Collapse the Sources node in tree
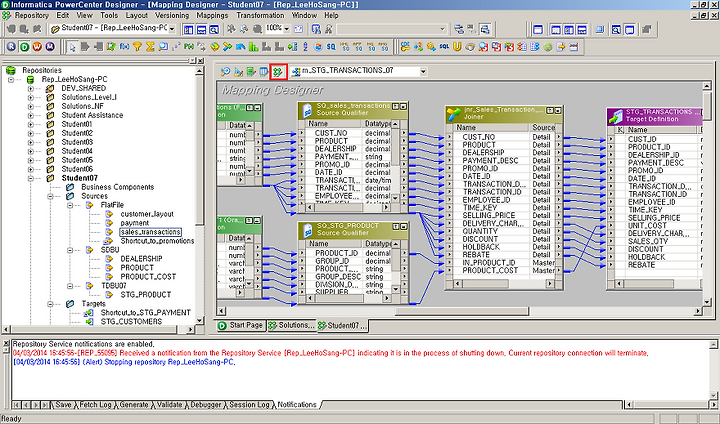Viewport: 720px width, 424px height. 51,196
